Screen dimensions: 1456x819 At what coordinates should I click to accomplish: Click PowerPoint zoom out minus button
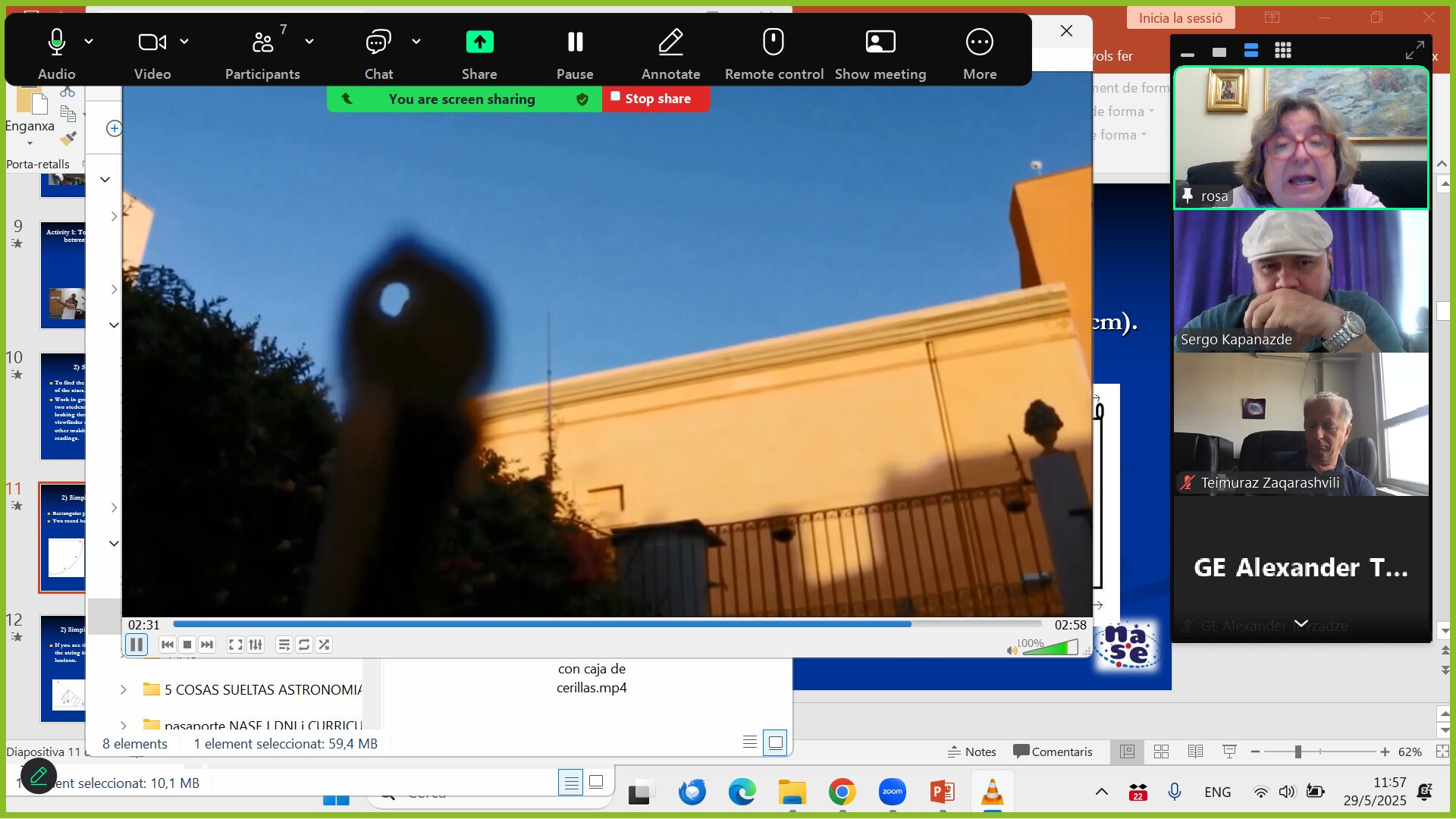1255,752
